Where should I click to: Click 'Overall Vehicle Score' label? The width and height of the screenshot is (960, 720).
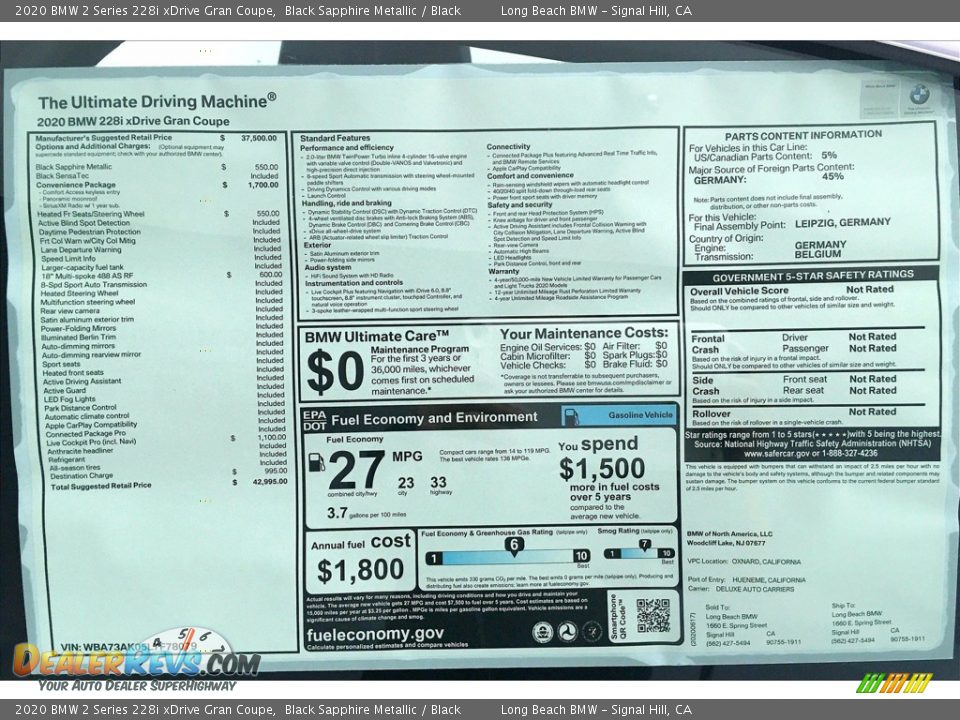[x=739, y=291]
